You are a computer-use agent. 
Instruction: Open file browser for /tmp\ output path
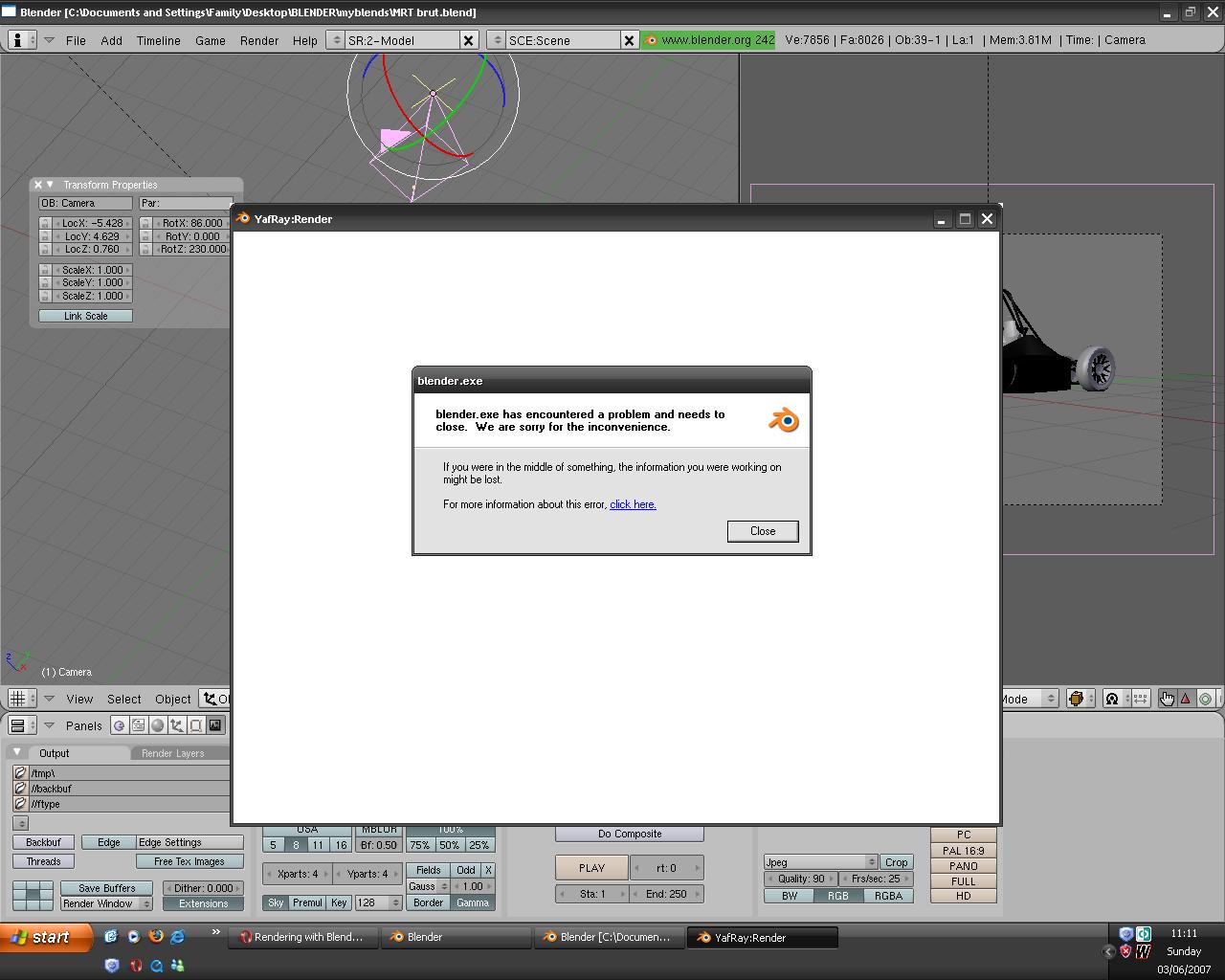[20, 773]
